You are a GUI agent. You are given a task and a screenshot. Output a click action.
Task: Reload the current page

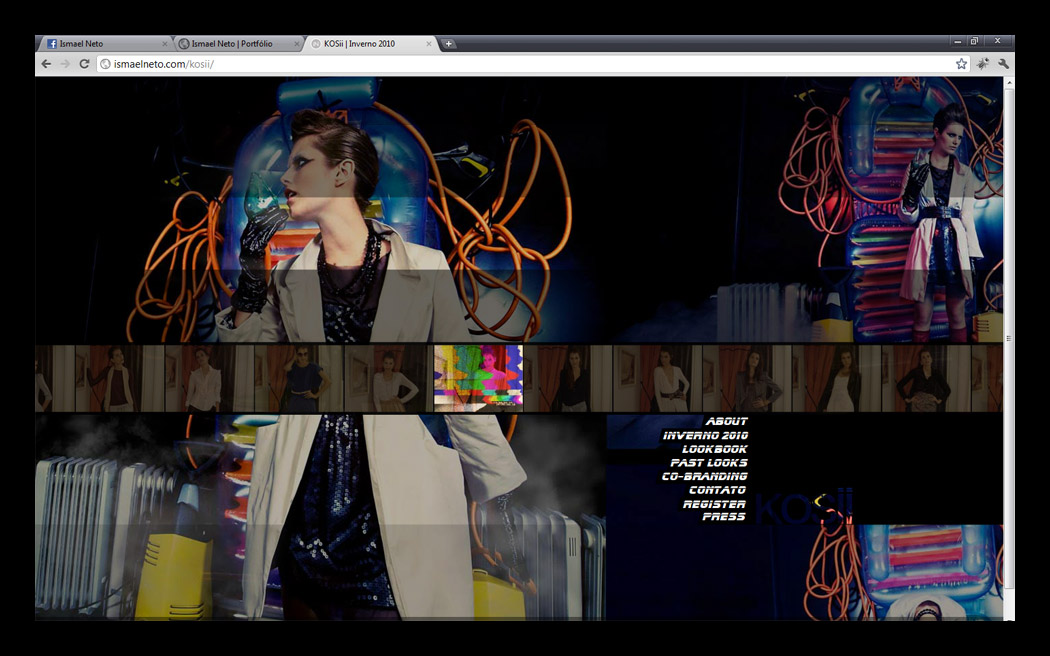pos(84,64)
